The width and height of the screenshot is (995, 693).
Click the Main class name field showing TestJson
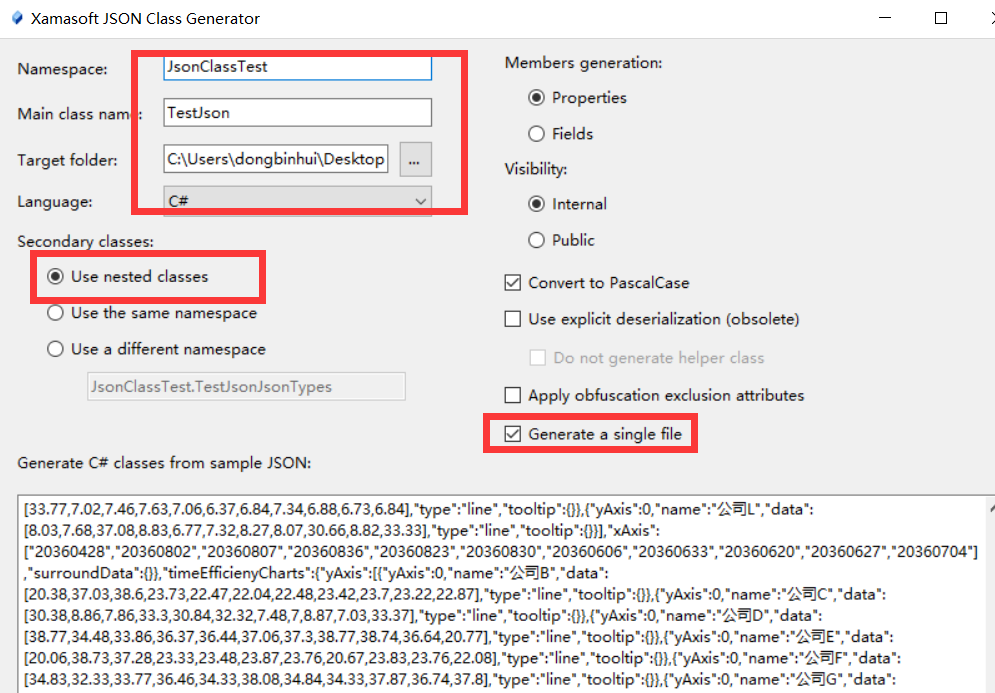(297, 112)
